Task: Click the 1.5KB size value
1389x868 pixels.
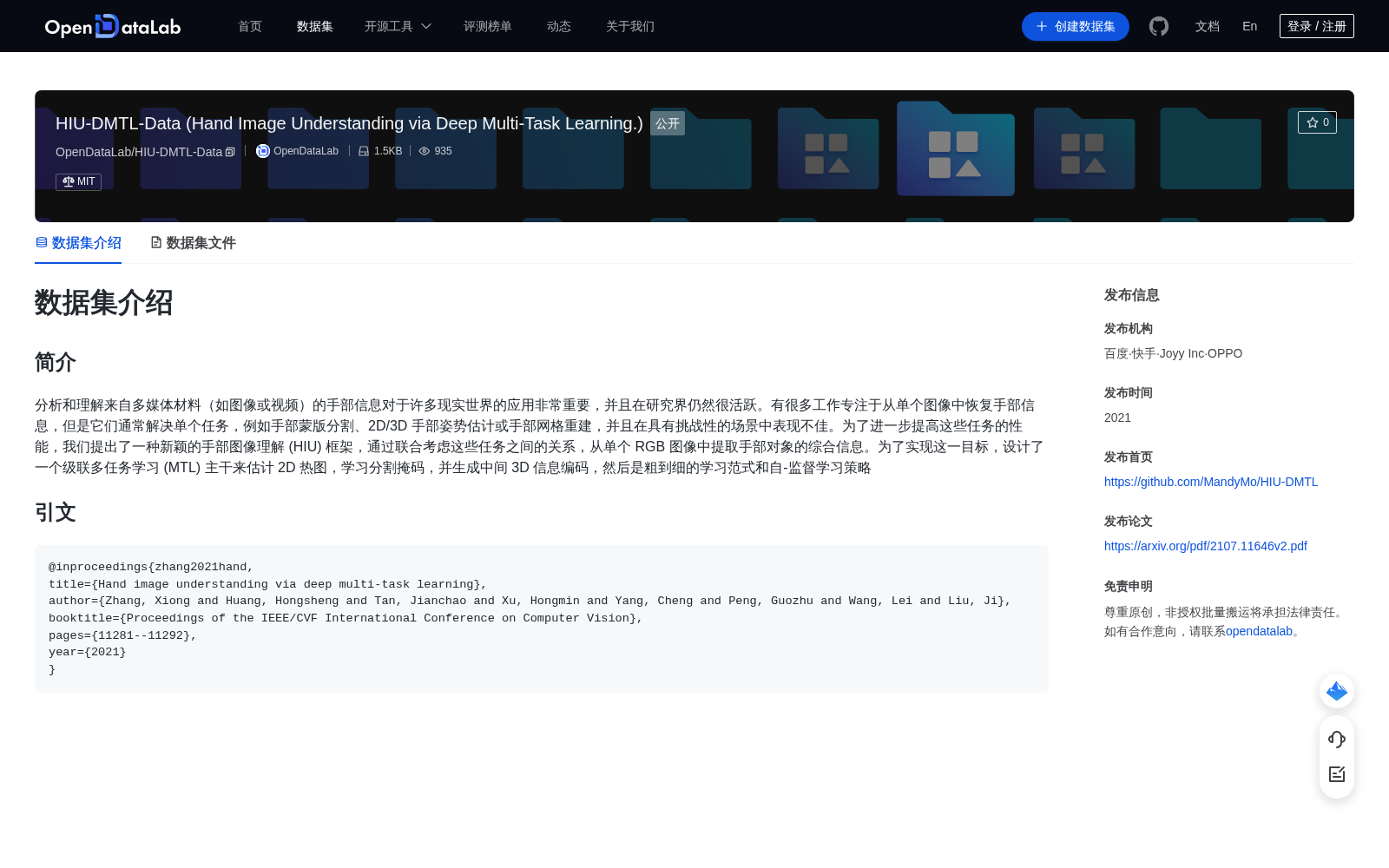Action: coord(388,151)
